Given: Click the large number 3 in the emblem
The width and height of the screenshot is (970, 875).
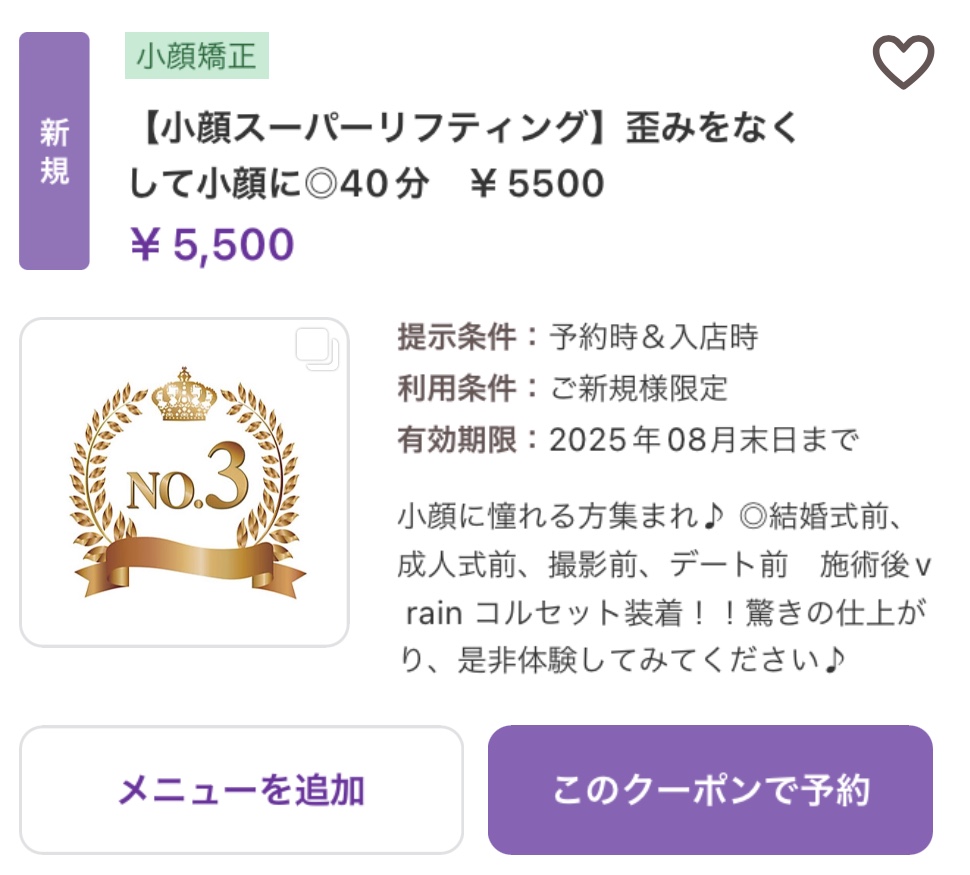Looking at the screenshot, I should tap(227, 475).
